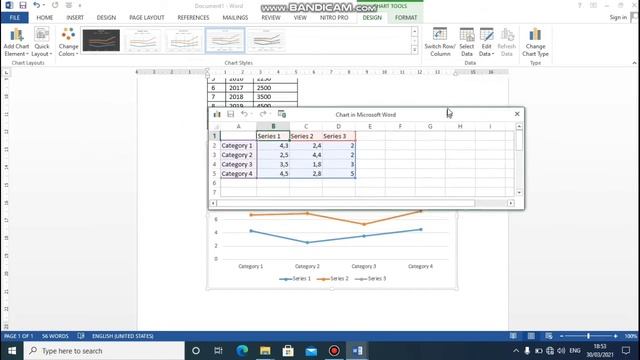Click the Select Data button
Viewport: 640px width, 360px height.
(x=467, y=42)
